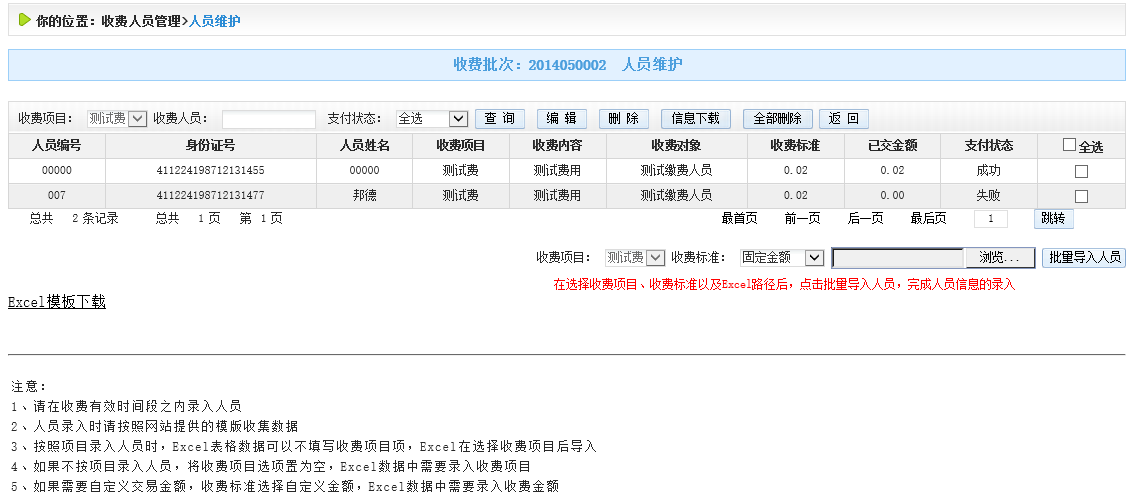The width and height of the screenshot is (1132, 501).
Task: Check the box for row 00000
Action: coord(1081,171)
